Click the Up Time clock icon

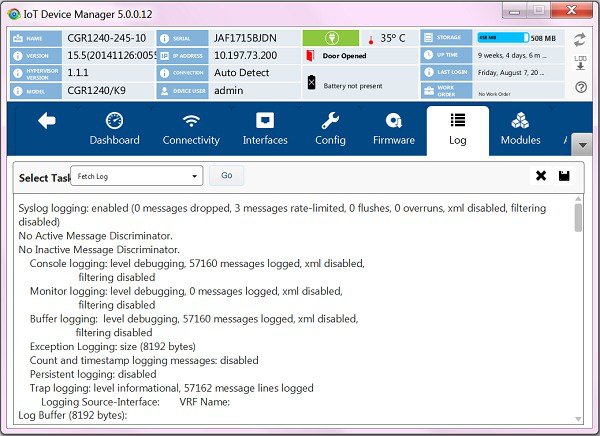point(429,55)
